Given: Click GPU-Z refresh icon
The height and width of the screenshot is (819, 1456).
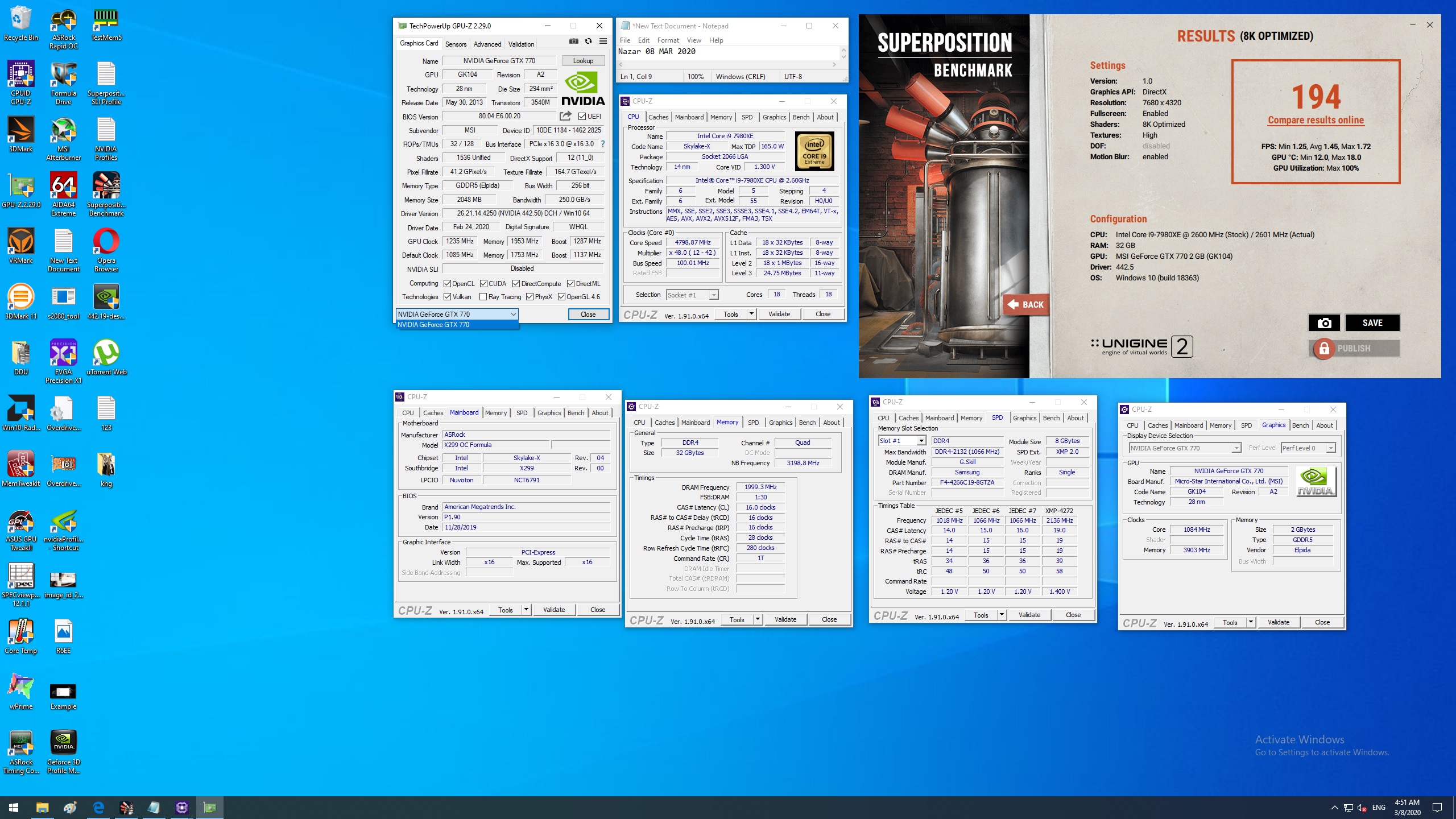Looking at the screenshot, I should pyautogui.click(x=589, y=42).
